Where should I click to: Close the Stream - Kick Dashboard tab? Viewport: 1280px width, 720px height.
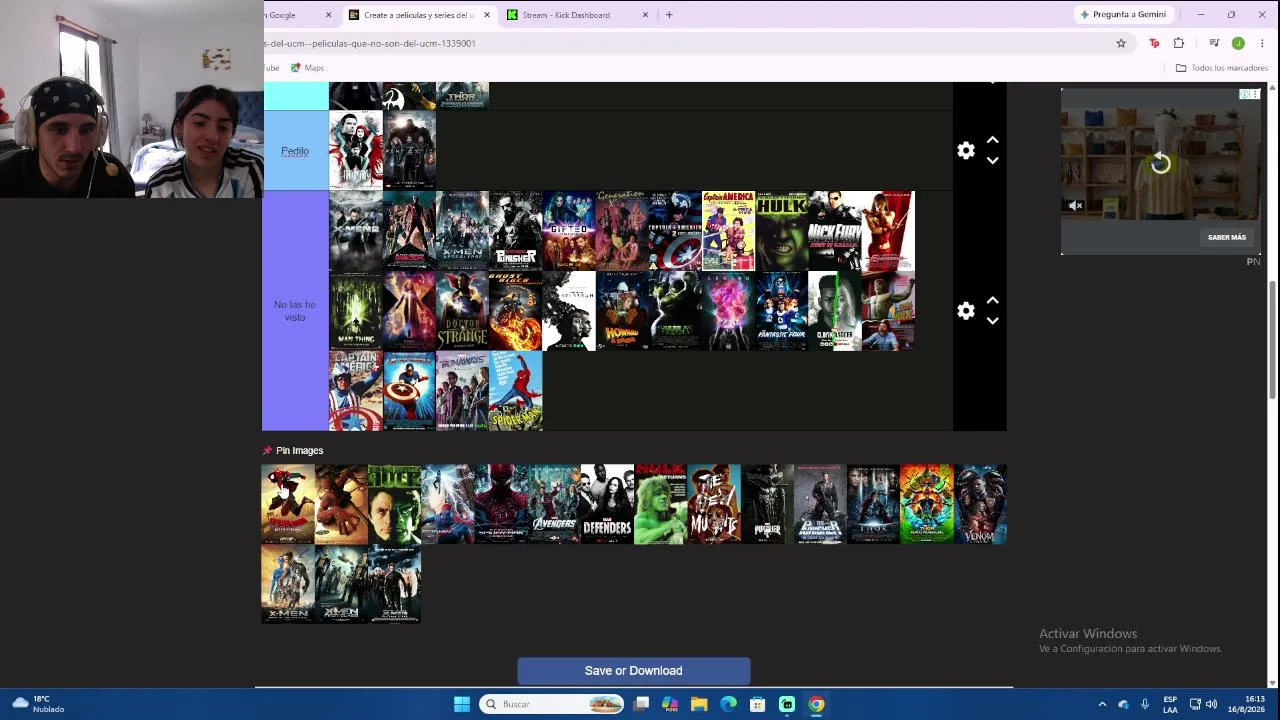click(x=645, y=15)
